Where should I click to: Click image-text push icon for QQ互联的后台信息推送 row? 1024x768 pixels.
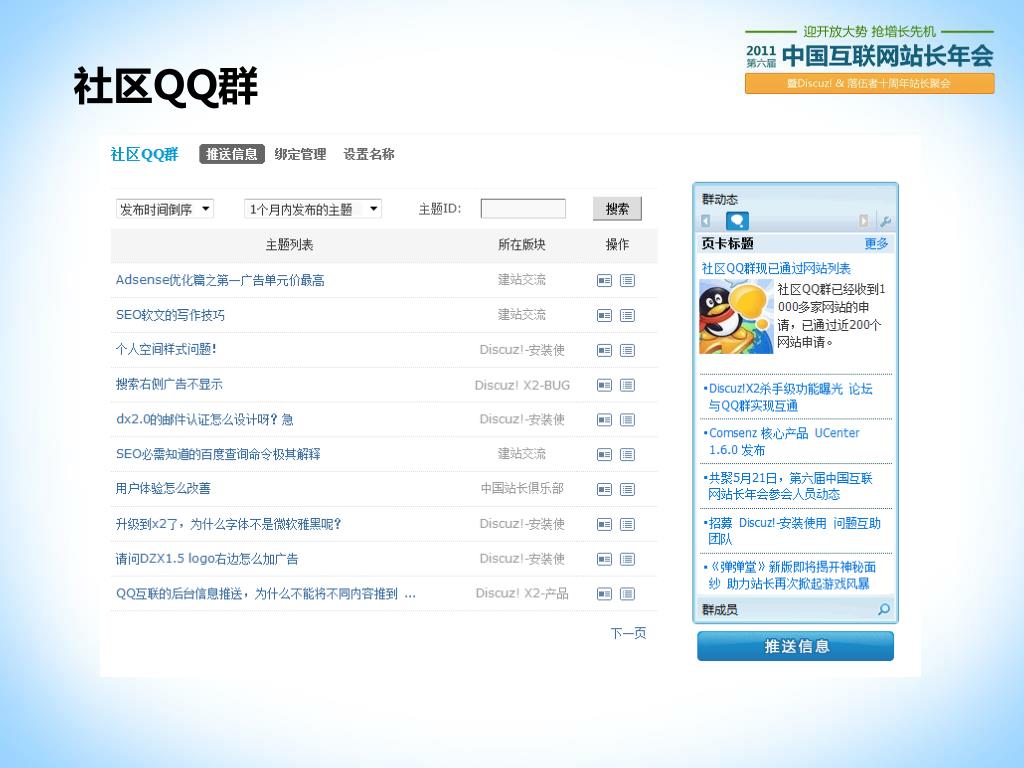tap(604, 594)
